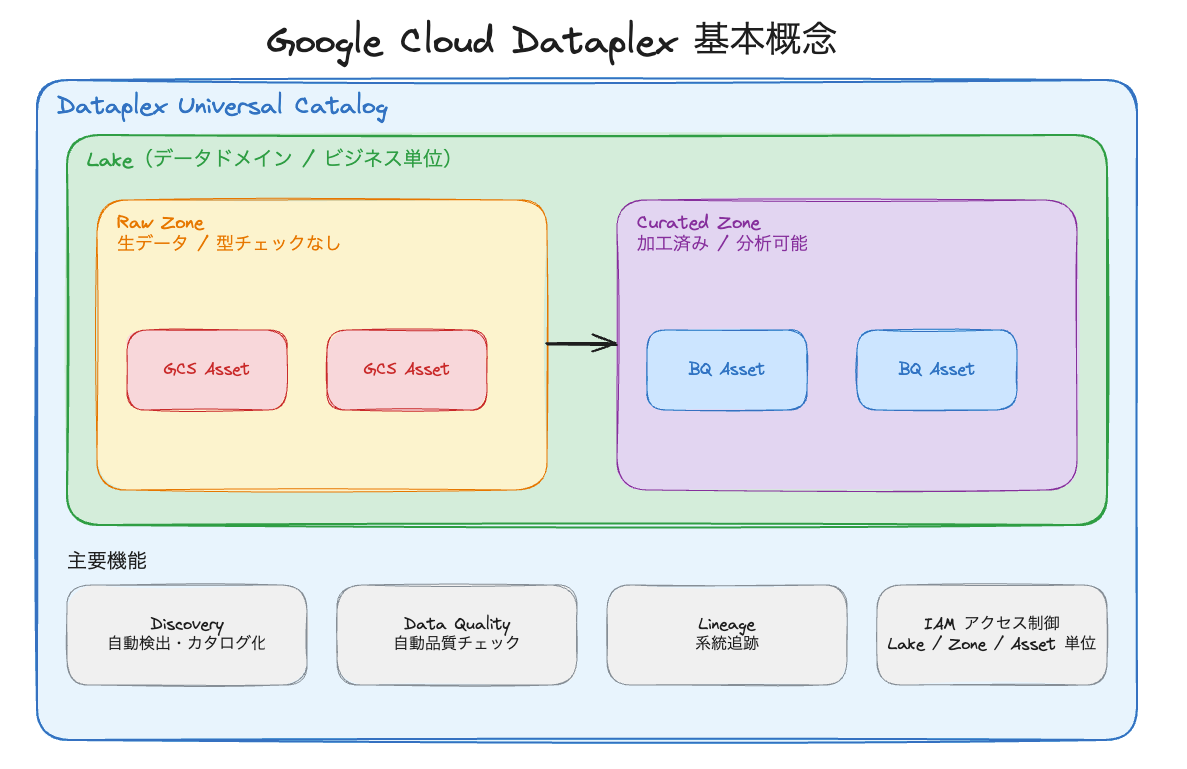Select the Data Quality 自動品質チェック box

click(x=456, y=635)
